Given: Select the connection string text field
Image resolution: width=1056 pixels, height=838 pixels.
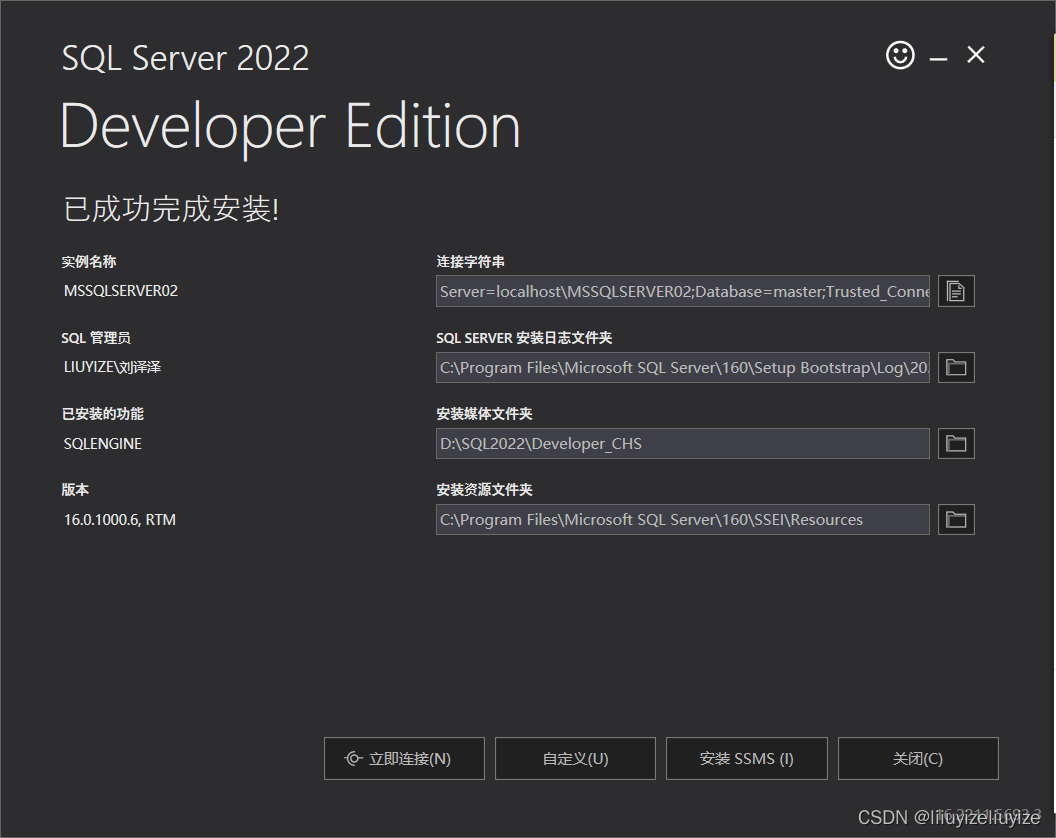Looking at the screenshot, I should pyautogui.click(x=683, y=291).
